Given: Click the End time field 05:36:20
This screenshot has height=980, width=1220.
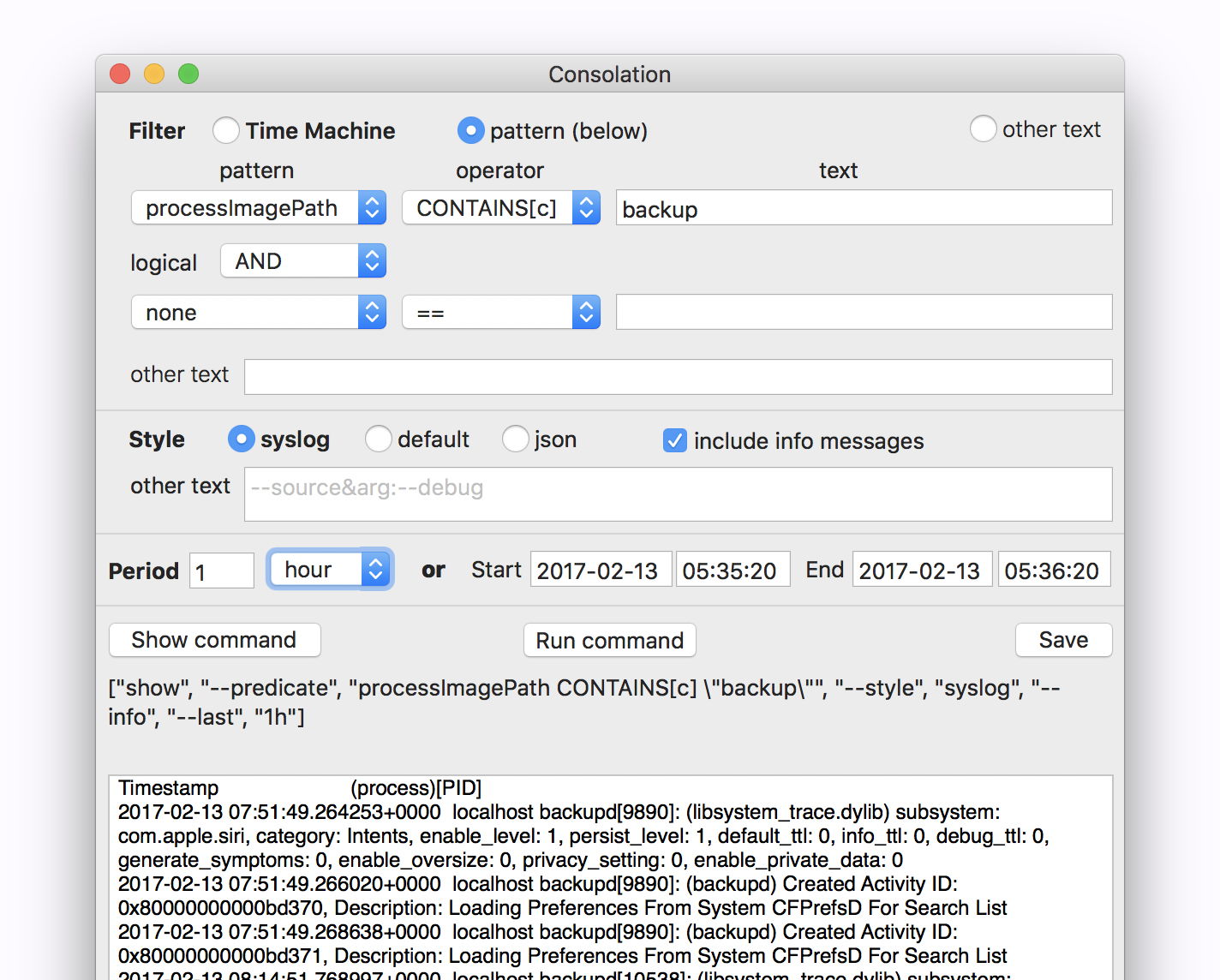Looking at the screenshot, I should [x=1054, y=569].
